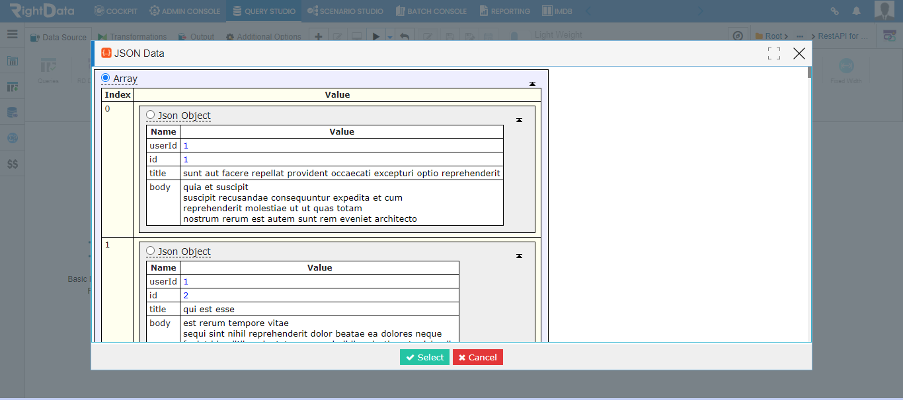Viewport: 904px width, 400px height.
Task: Click the user profile avatar
Action: pos(884,10)
